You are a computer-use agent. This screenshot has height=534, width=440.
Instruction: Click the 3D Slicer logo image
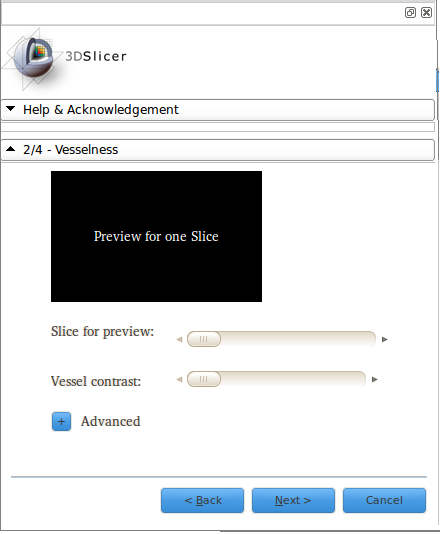(x=66, y=60)
